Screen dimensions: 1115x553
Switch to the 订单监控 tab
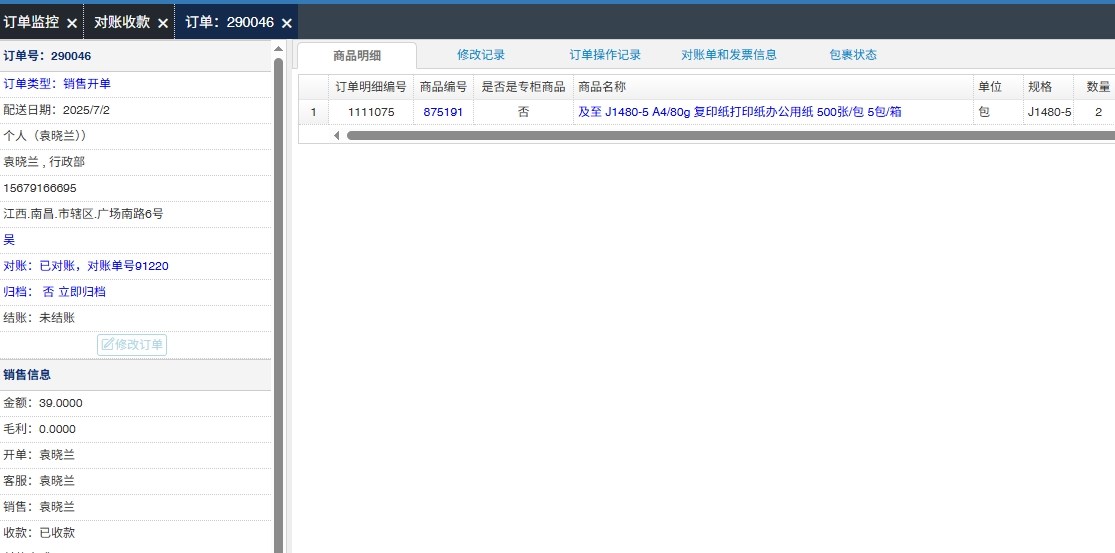[31, 23]
